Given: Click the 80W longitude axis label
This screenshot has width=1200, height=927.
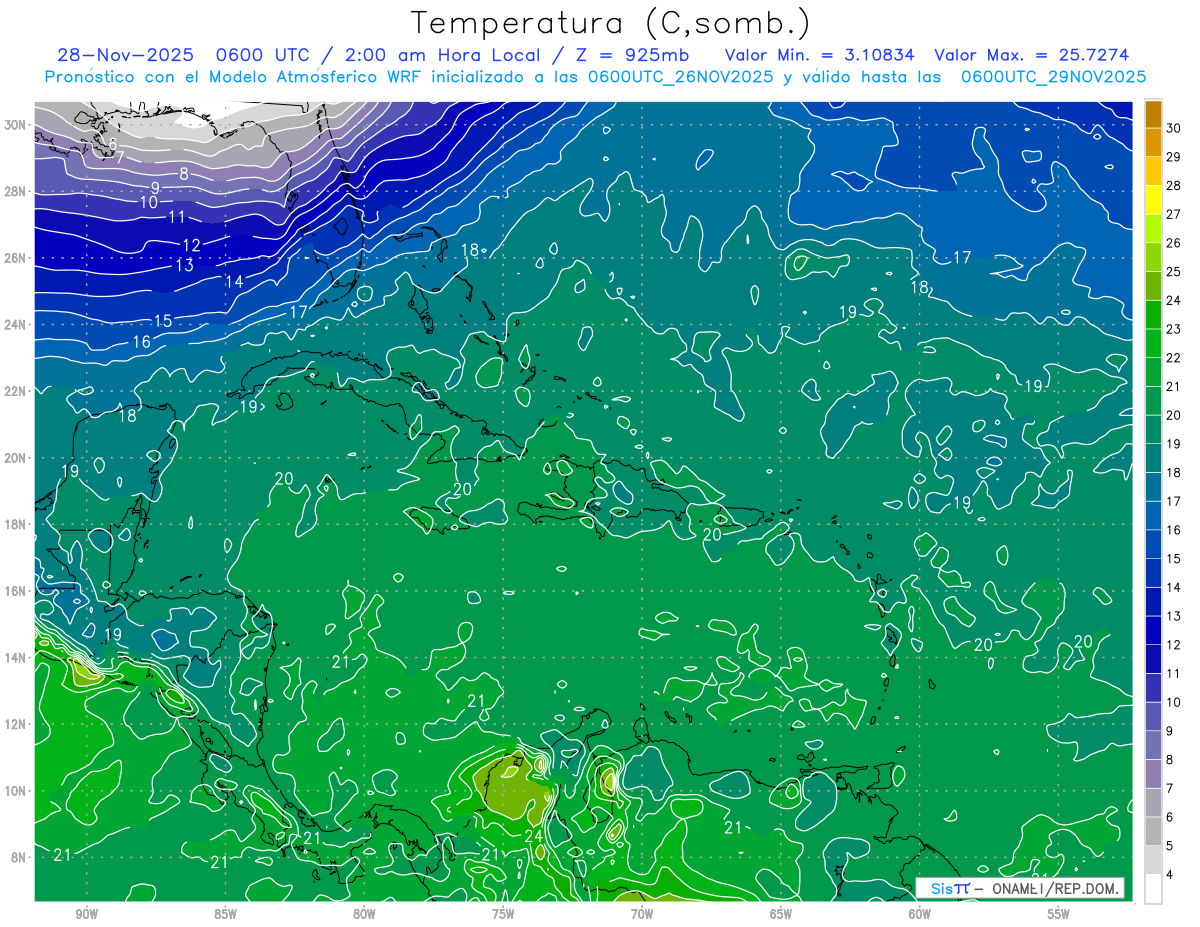Looking at the screenshot, I should [x=364, y=914].
